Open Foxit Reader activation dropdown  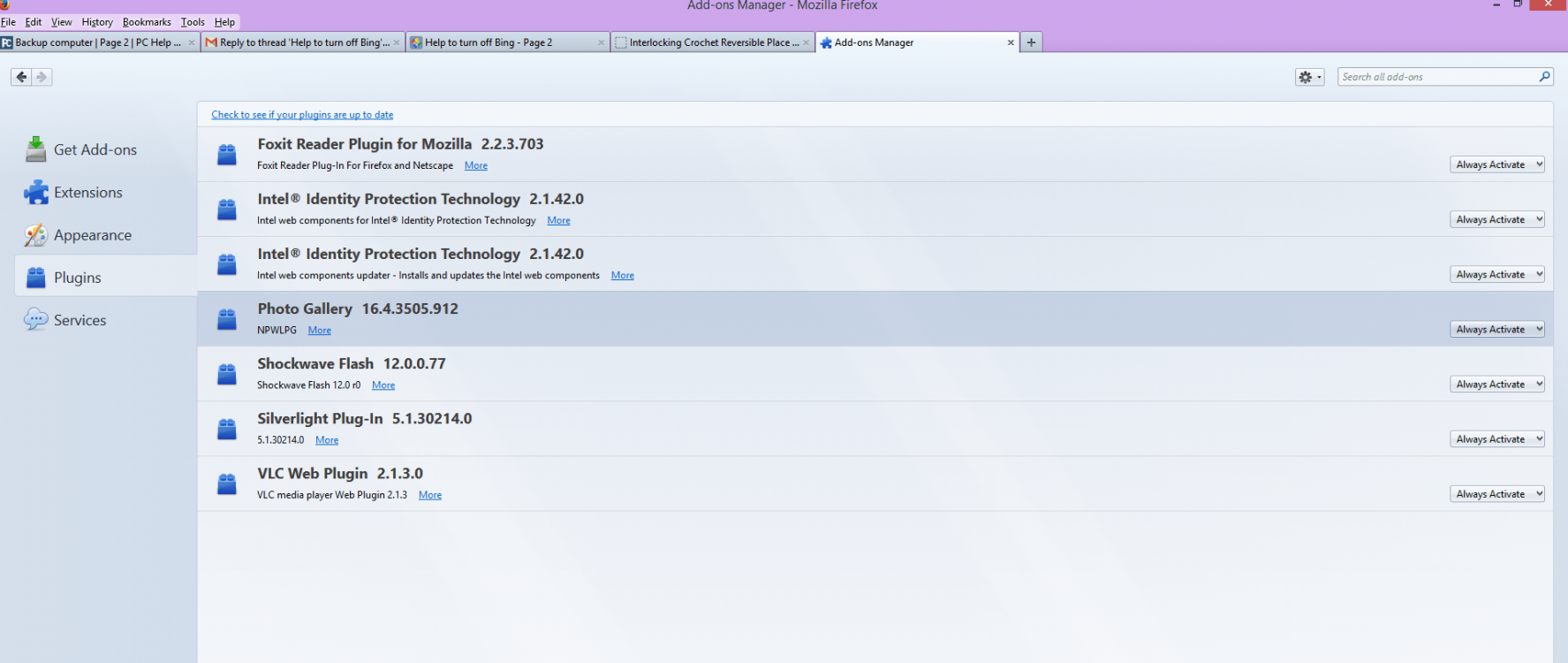click(1496, 164)
